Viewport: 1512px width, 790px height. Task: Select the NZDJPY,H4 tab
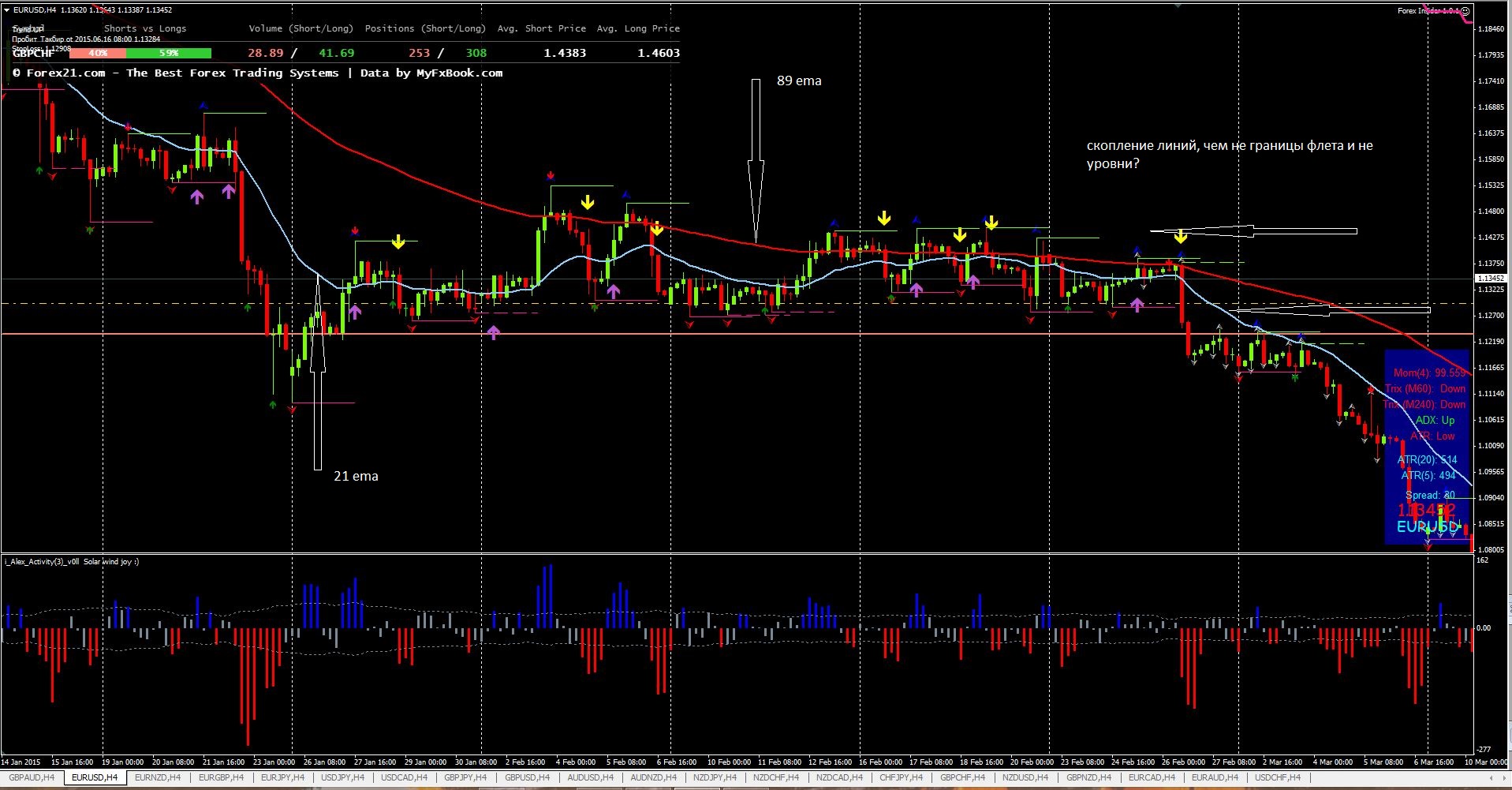pyautogui.click(x=715, y=778)
